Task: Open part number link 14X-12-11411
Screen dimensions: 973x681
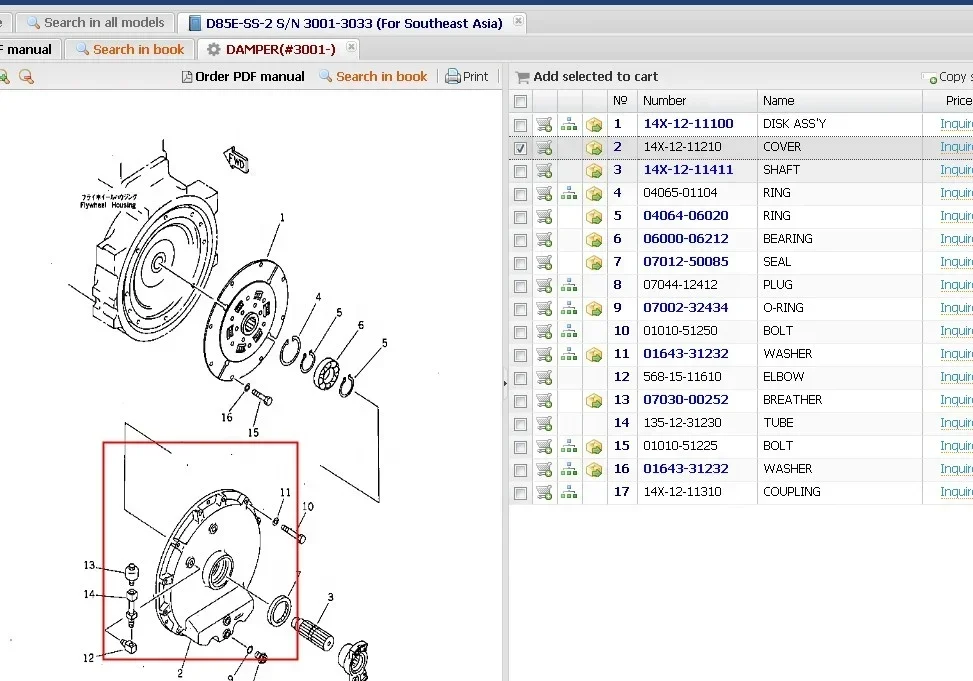Action: [x=688, y=170]
